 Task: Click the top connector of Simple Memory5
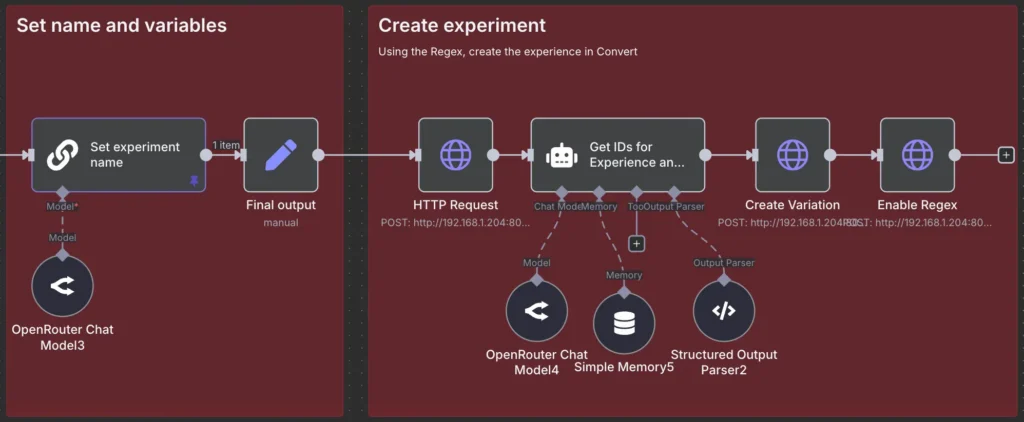[624, 292]
